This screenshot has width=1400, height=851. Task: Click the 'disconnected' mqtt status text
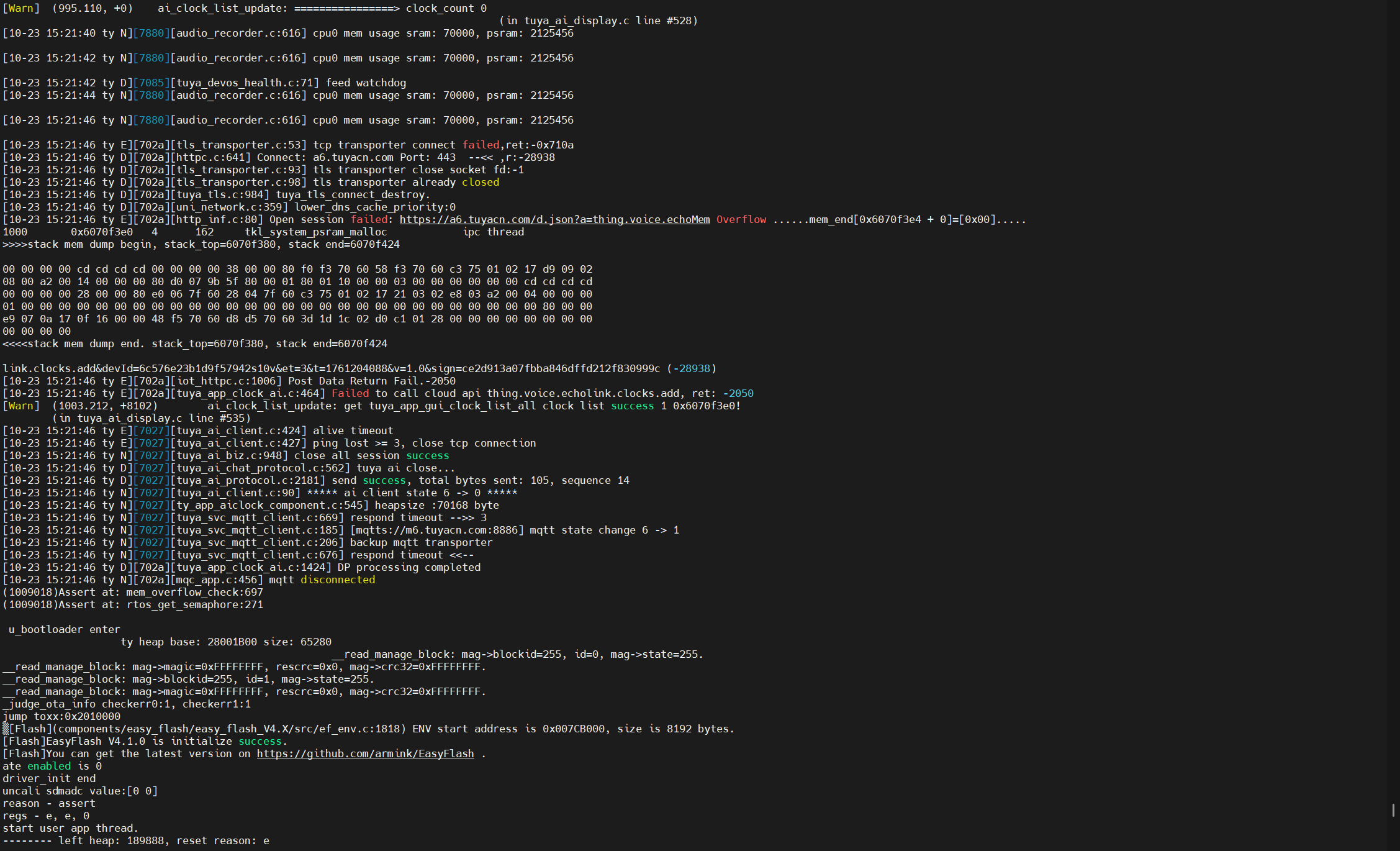pos(338,580)
